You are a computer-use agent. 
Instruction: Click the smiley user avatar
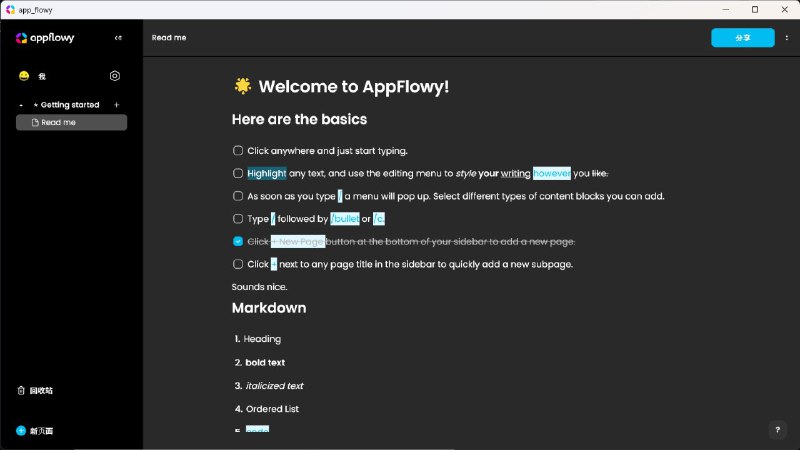click(24, 76)
